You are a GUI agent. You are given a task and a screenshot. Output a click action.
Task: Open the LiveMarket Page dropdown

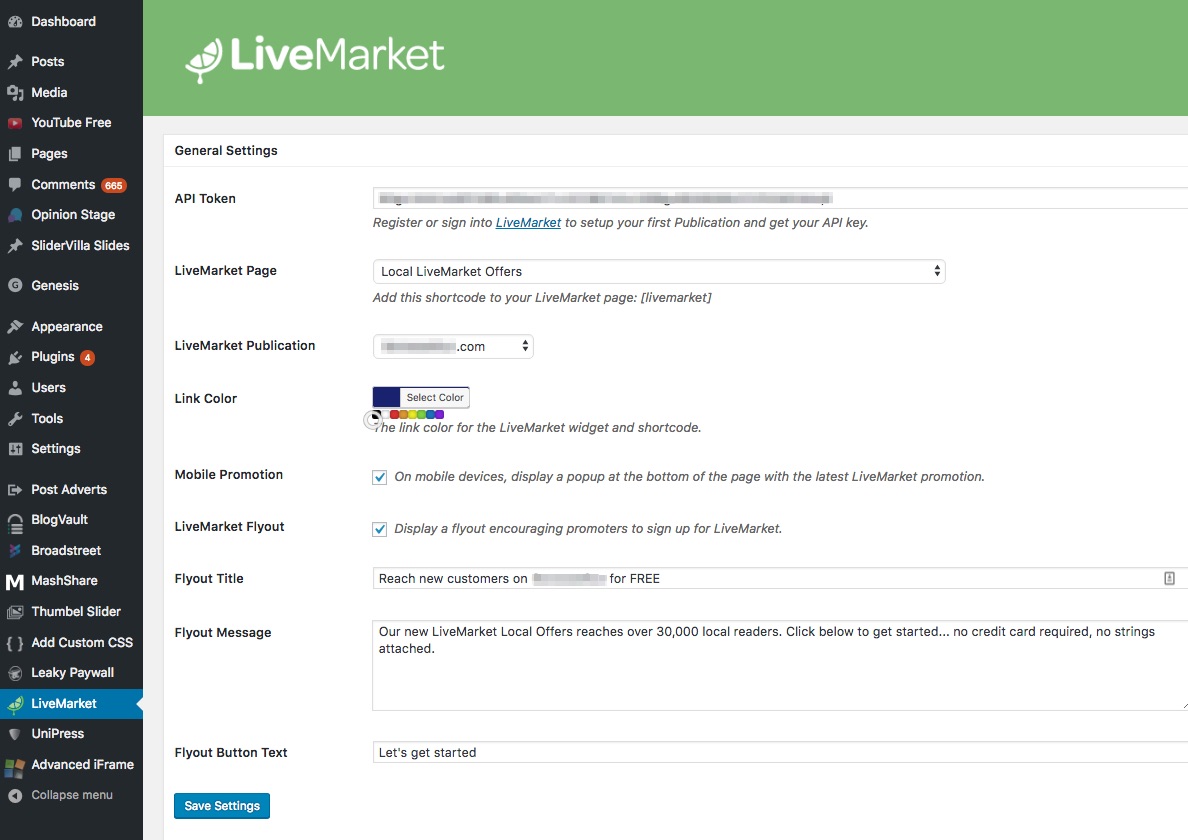point(658,271)
